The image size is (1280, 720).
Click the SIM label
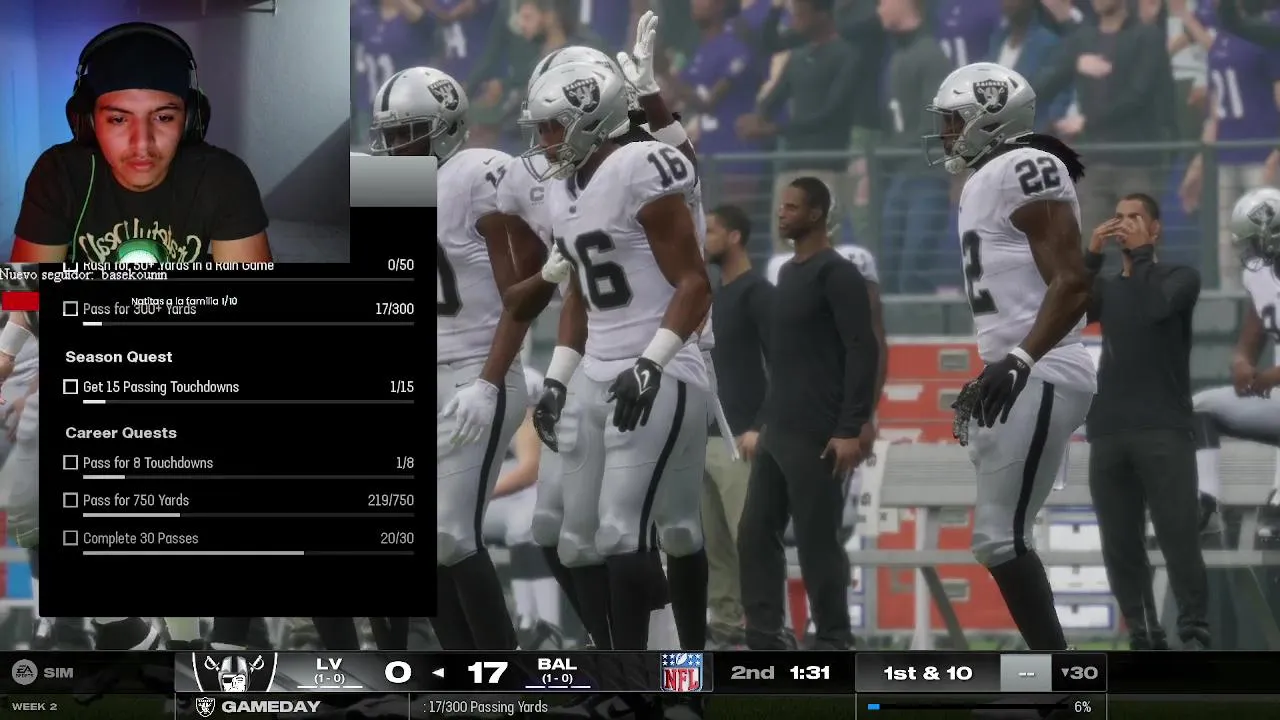[x=58, y=672]
